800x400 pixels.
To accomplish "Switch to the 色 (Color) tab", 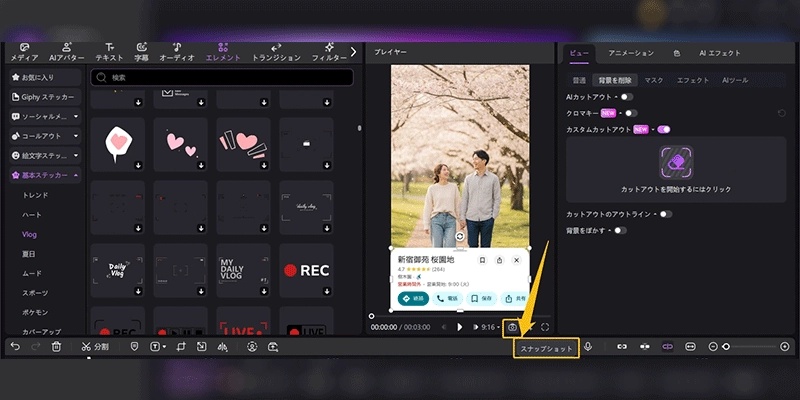I will click(677, 53).
